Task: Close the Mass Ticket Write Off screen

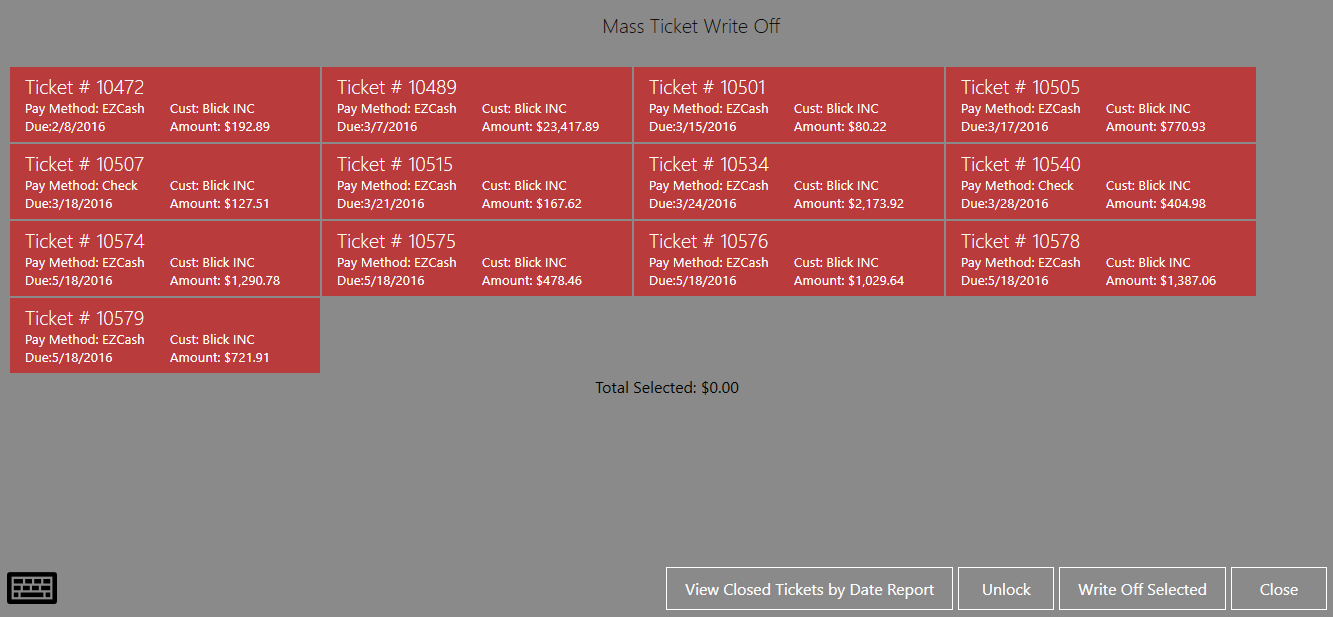Action: (1279, 589)
